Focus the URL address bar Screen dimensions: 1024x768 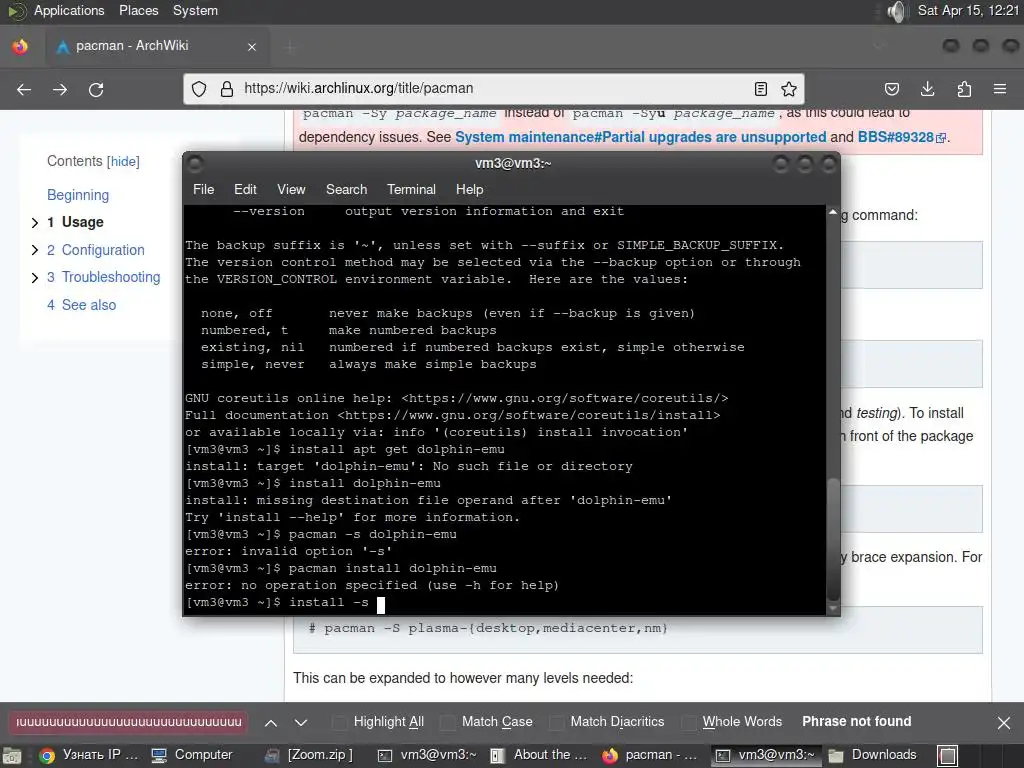493,89
